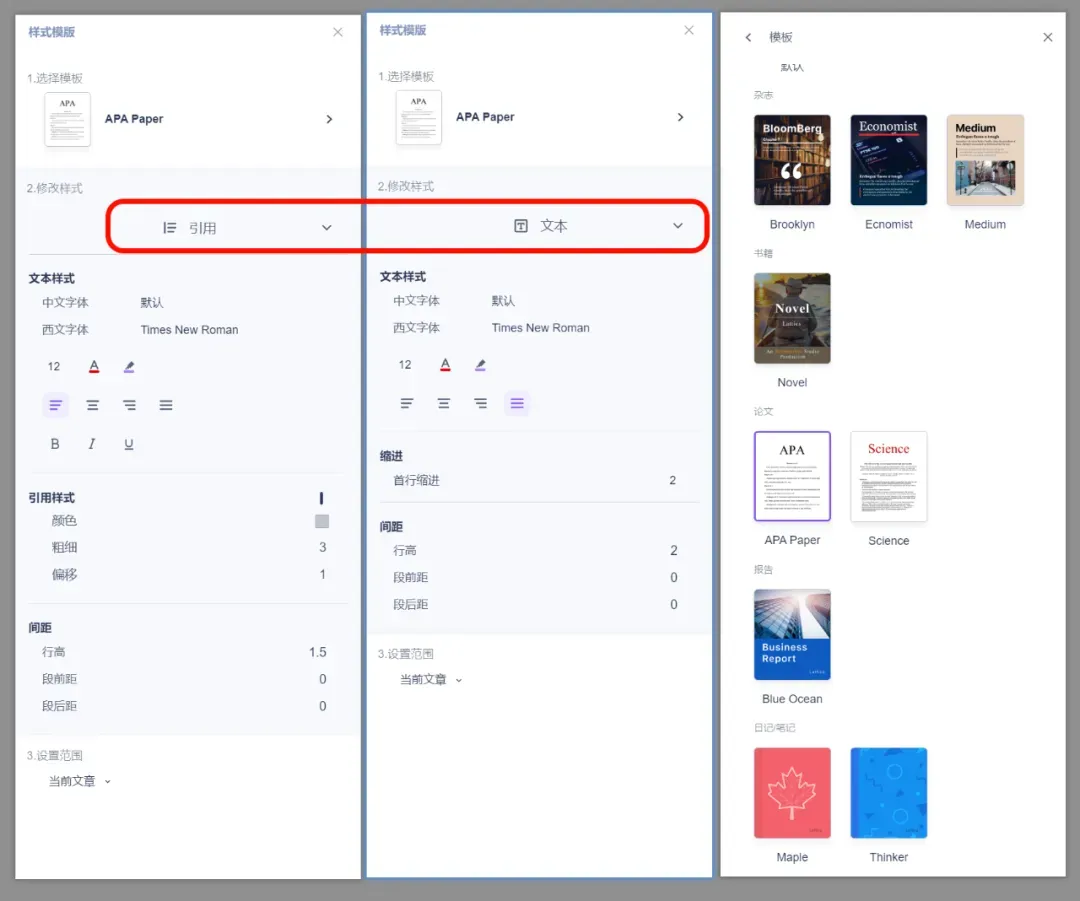The height and width of the screenshot is (901, 1080).
Task: Edit 首行缩进 first-line indent value 2
Action: 673,480
